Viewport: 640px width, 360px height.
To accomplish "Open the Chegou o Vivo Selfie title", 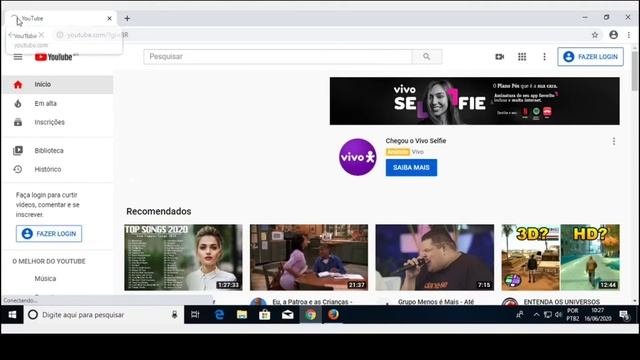I will coord(416,141).
